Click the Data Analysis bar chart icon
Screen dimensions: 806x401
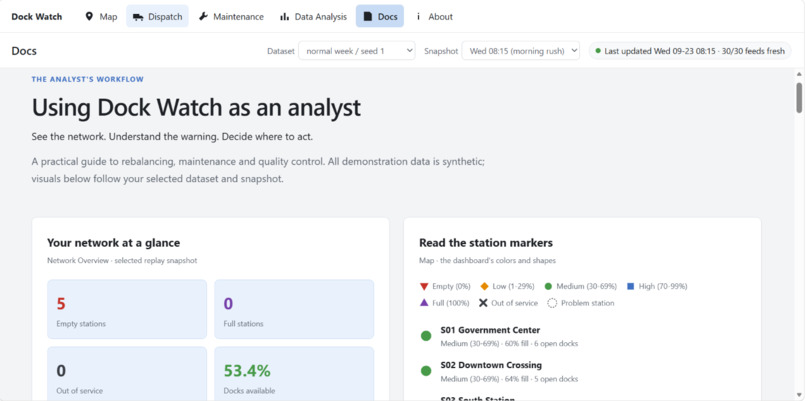coord(284,16)
